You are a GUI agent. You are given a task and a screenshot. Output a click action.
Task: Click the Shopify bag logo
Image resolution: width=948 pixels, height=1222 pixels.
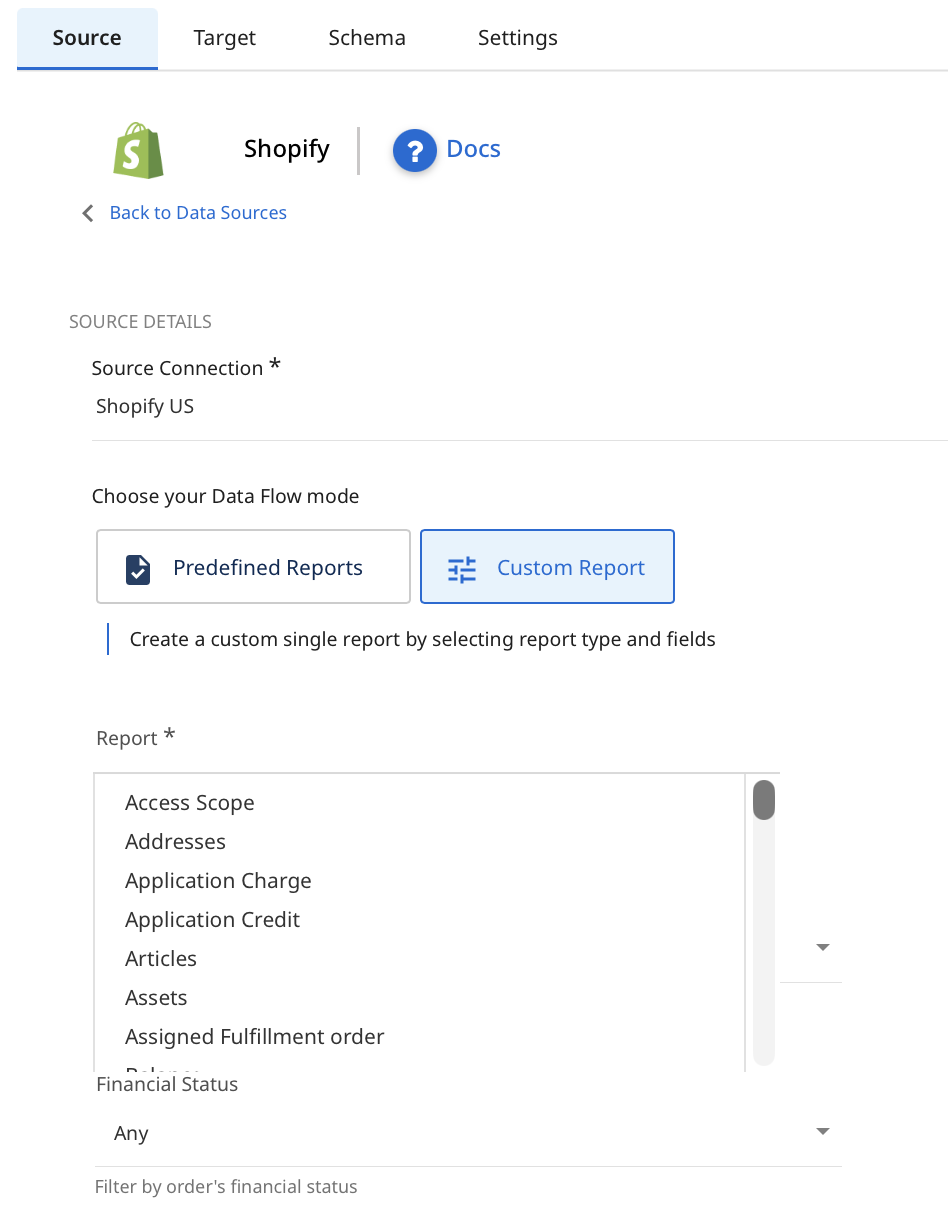point(138,151)
